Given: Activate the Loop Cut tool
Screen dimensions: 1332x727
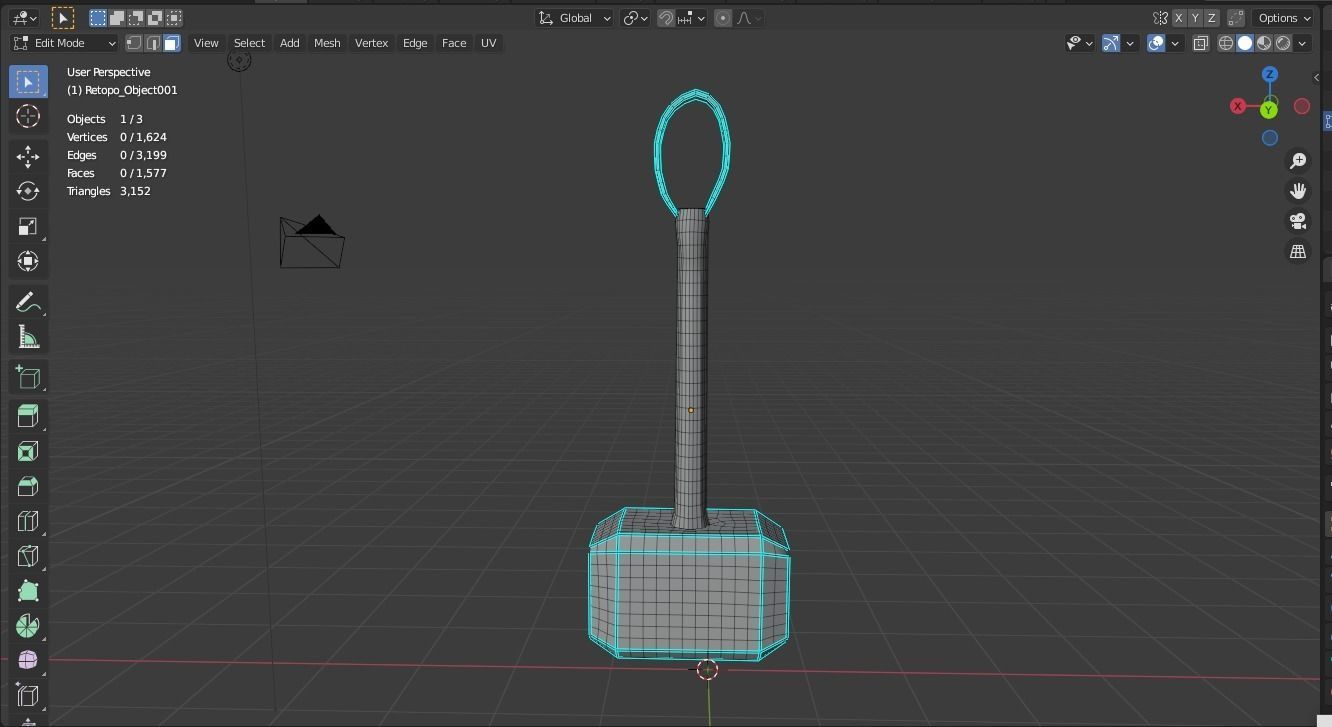Looking at the screenshot, I should click(x=28, y=521).
